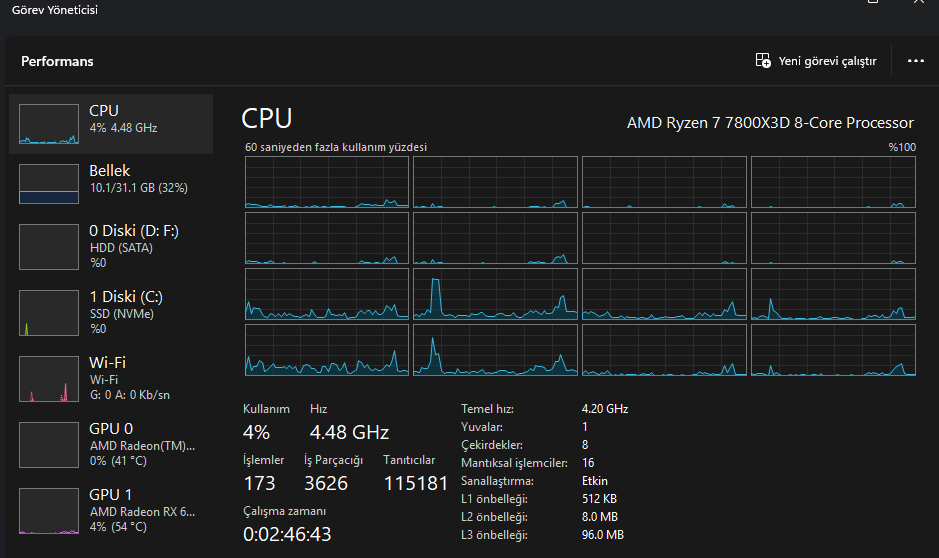Click the 1 Diski (C:) mini graph thumbnail

[48, 313]
